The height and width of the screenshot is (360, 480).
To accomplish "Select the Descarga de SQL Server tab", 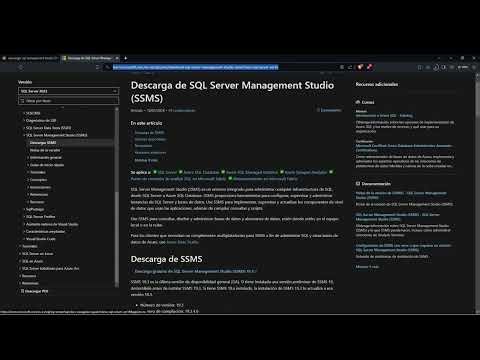I will coord(89,58).
